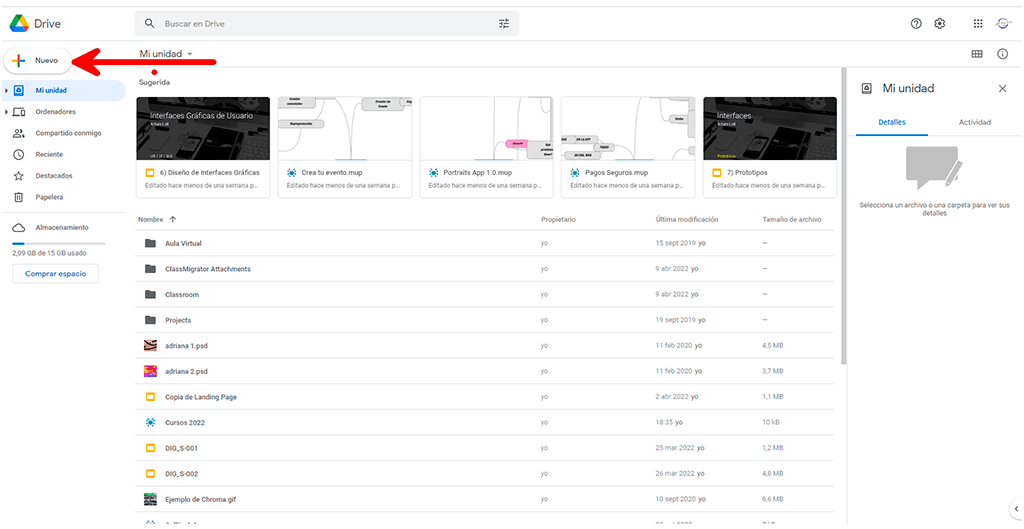
Task: Click the Tamaño de archivo column header
Action: pos(792,219)
